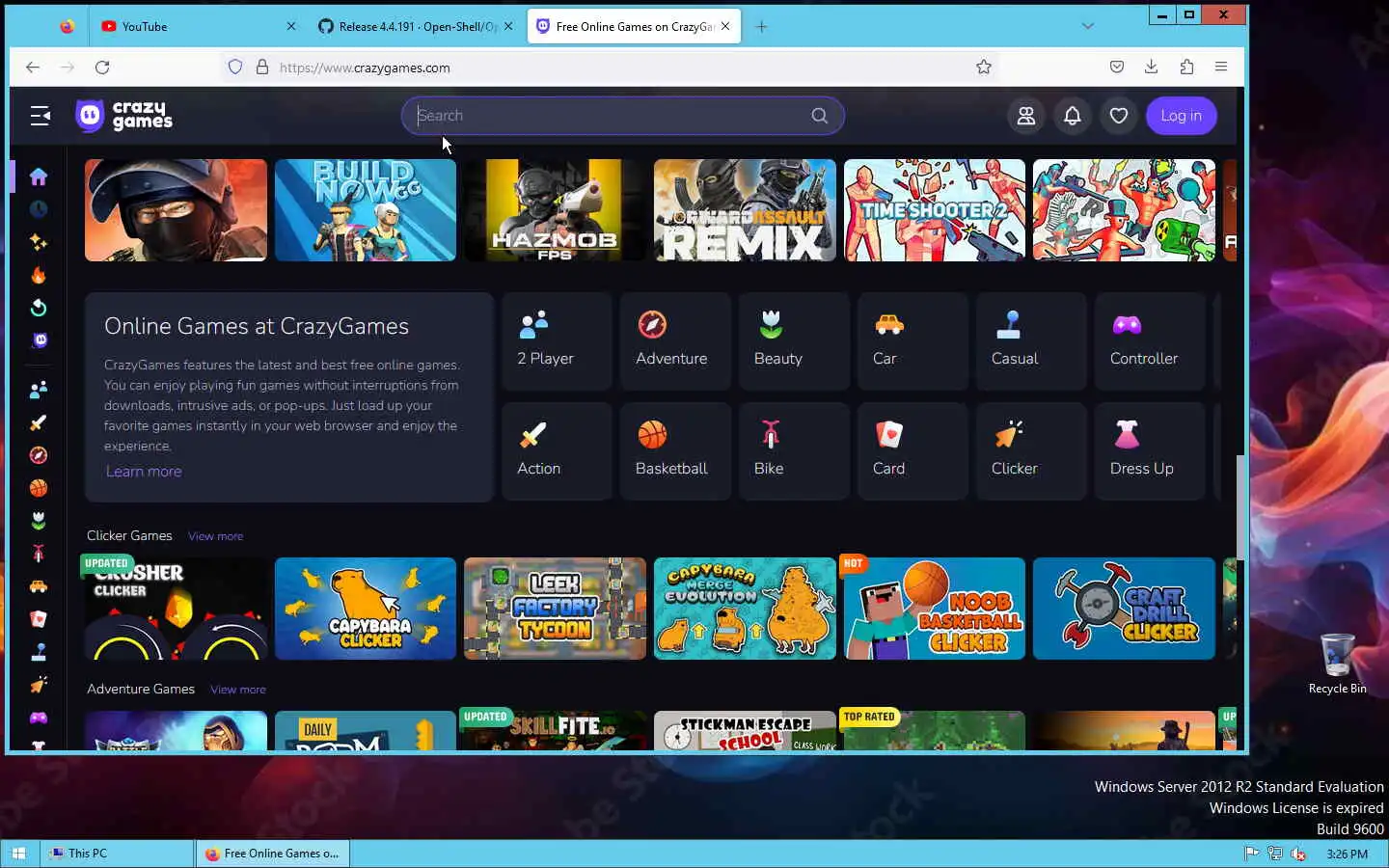Open the friends icon in header

(1026, 116)
